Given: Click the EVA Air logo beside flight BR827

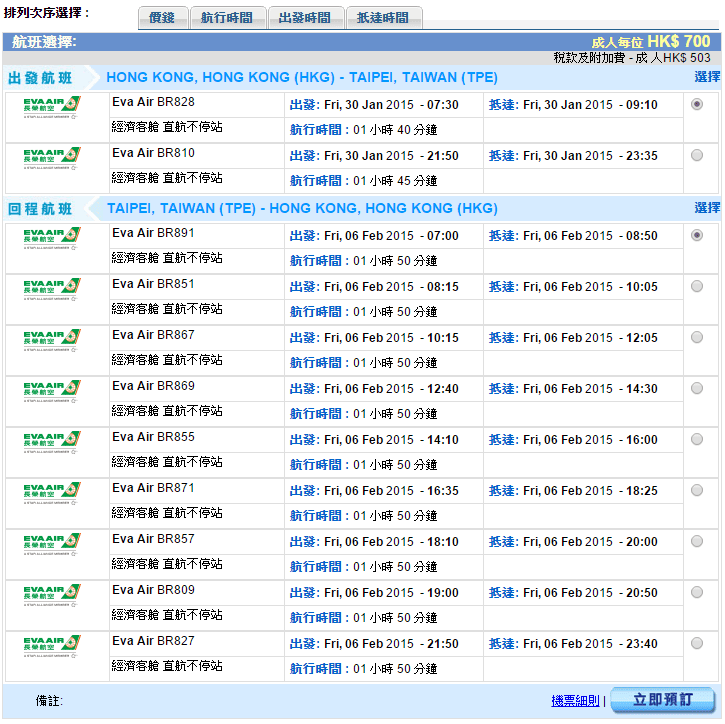Looking at the screenshot, I should click(52, 646).
